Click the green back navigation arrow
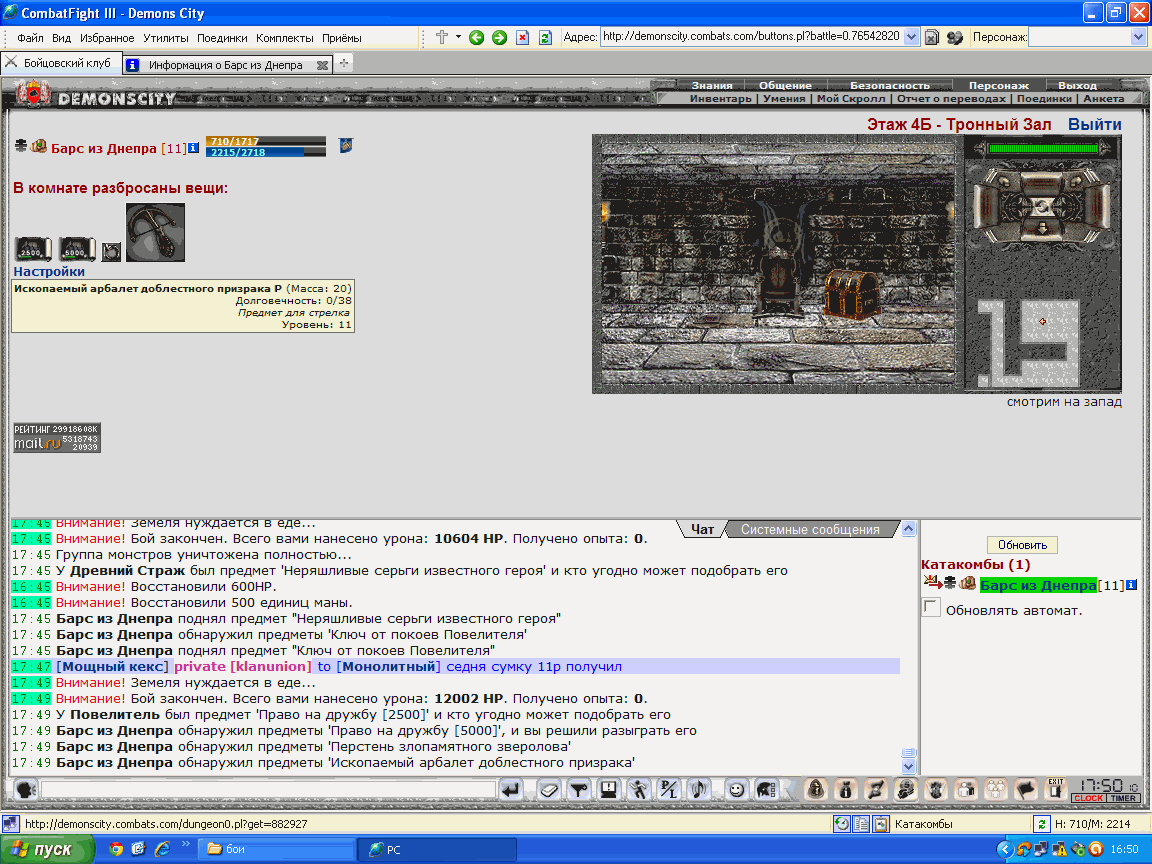 (476, 37)
